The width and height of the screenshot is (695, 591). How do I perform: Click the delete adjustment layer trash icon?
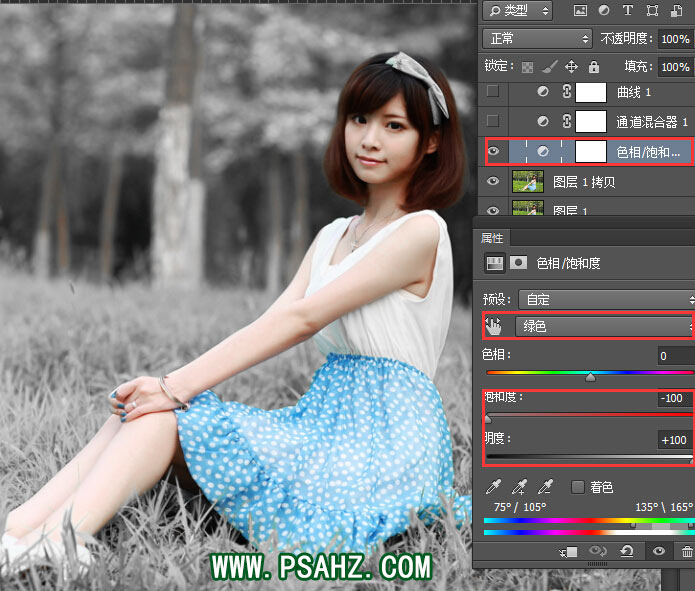click(687, 551)
